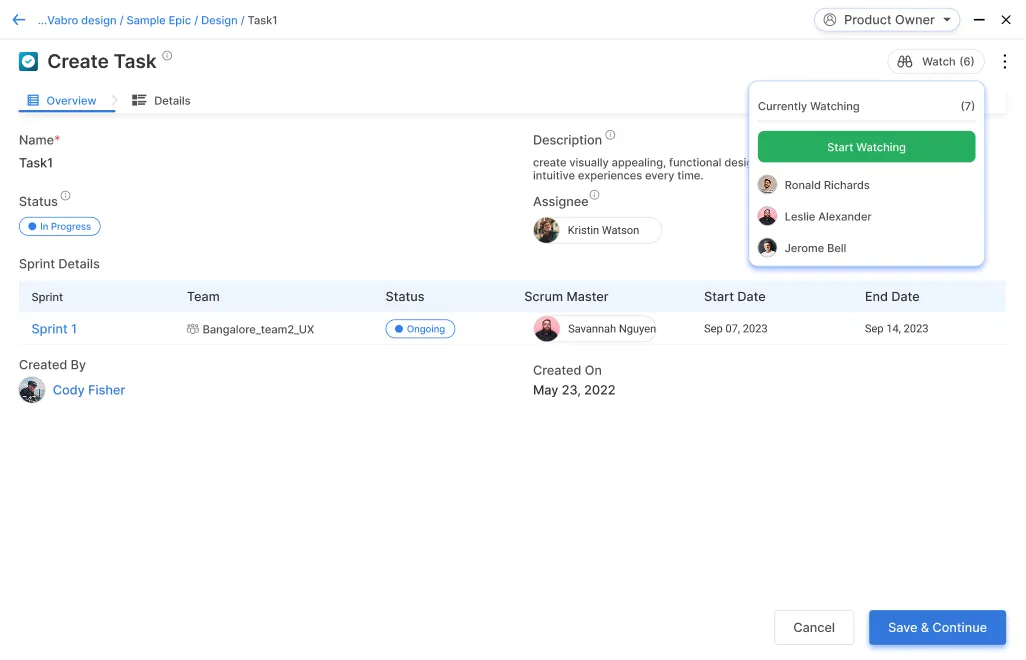1026x660 pixels.
Task: Switch to the Details tab
Action: [x=161, y=101]
